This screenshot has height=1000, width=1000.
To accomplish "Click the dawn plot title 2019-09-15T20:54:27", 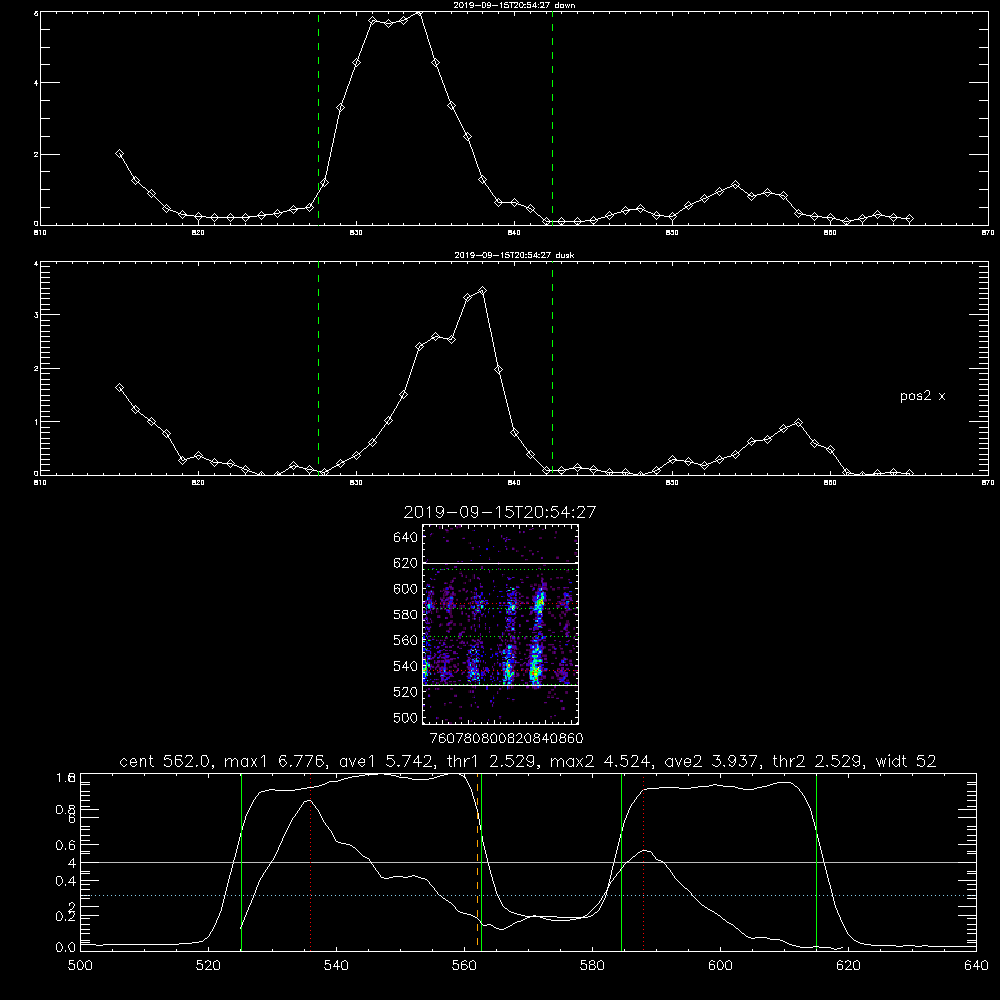I will pyautogui.click(x=515, y=5).
